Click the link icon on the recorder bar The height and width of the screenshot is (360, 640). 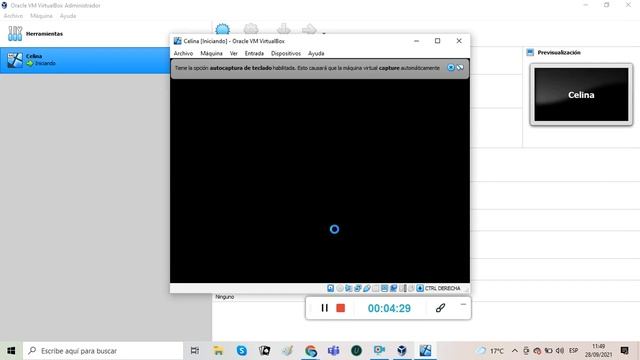click(x=440, y=308)
